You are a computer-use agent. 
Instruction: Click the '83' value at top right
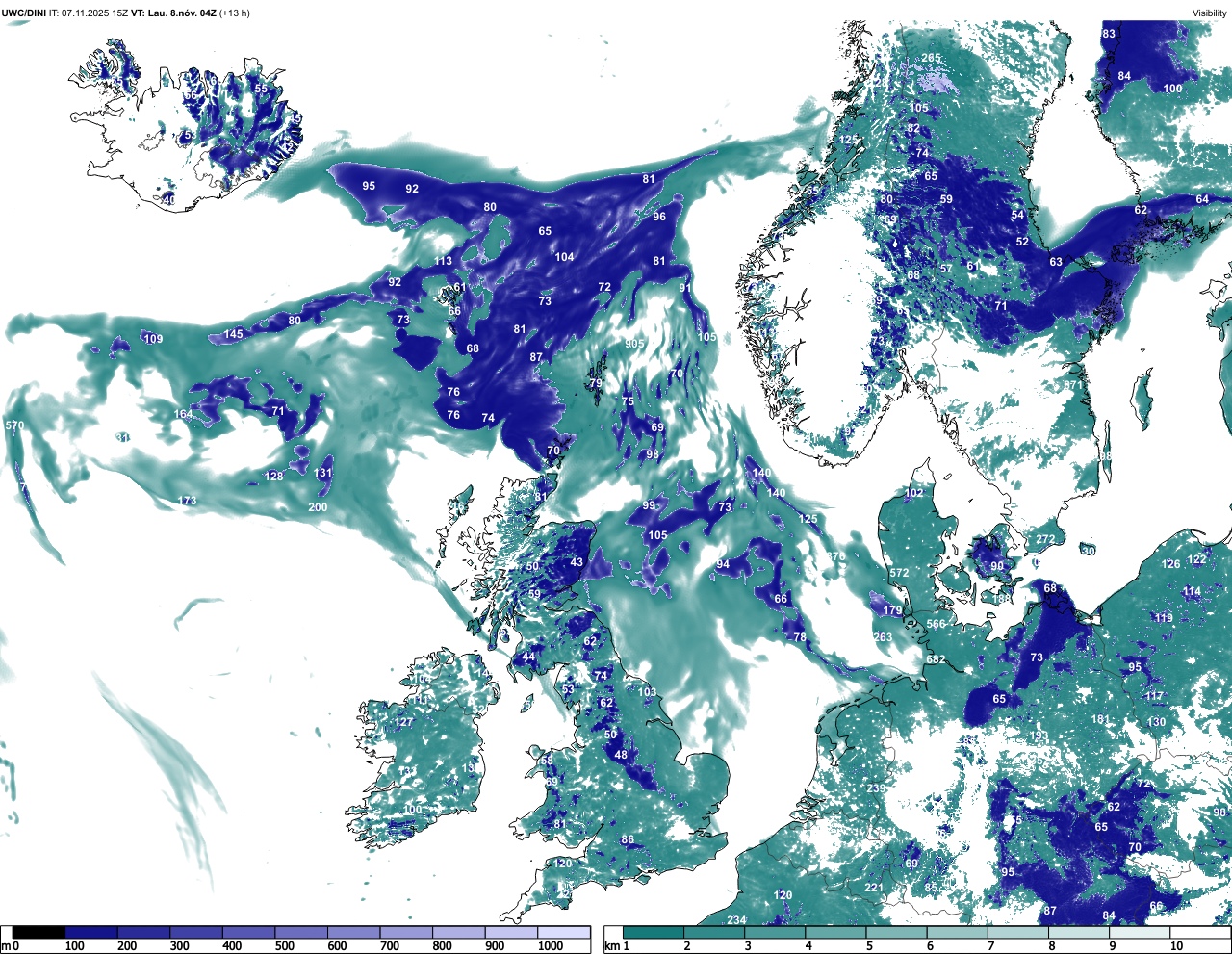(1109, 34)
